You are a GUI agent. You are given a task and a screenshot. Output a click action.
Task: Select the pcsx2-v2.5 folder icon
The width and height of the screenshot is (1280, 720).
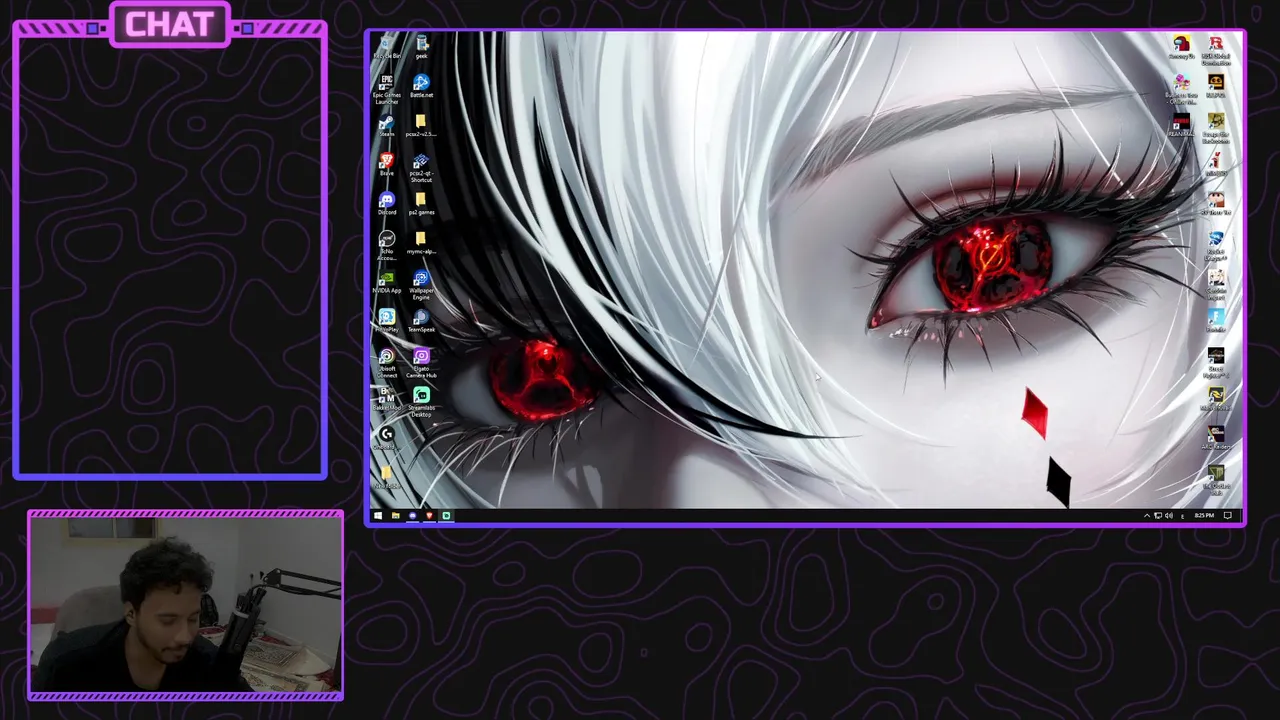point(421,125)
